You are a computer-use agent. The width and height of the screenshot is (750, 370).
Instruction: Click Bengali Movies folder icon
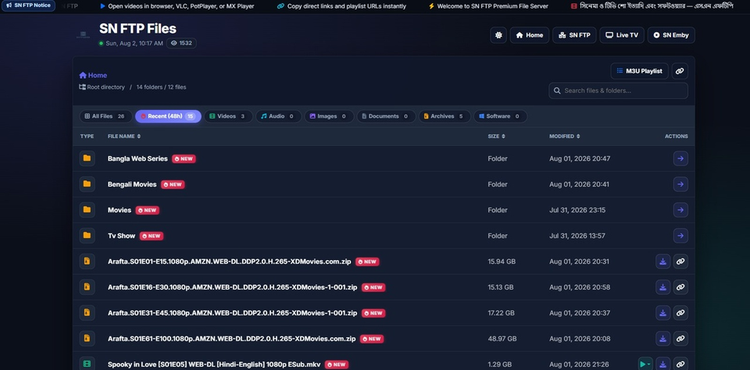87,184
